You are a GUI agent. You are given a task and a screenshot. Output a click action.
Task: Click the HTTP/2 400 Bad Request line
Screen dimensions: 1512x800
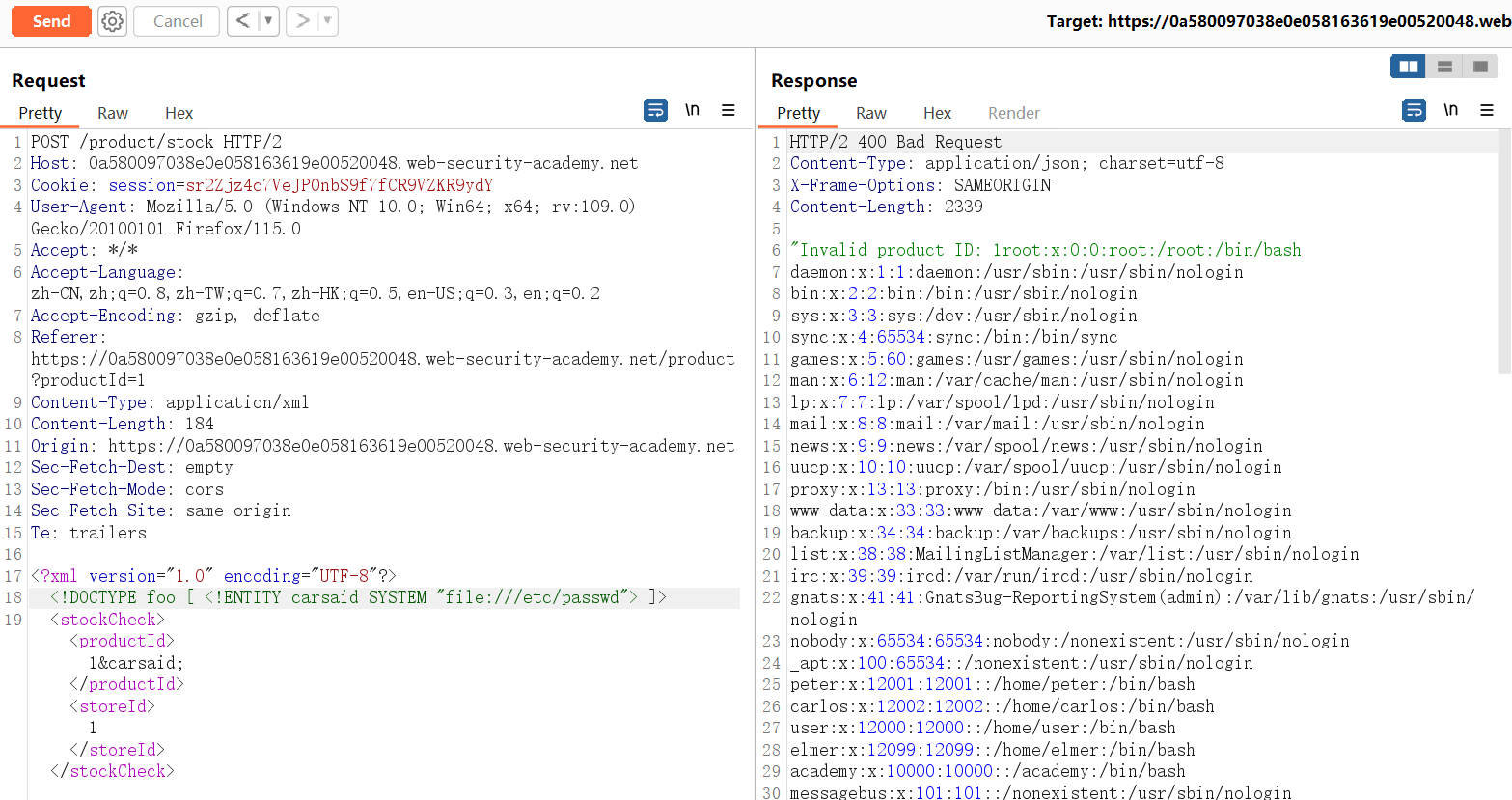pyautogui.click(x=895, y=142)
